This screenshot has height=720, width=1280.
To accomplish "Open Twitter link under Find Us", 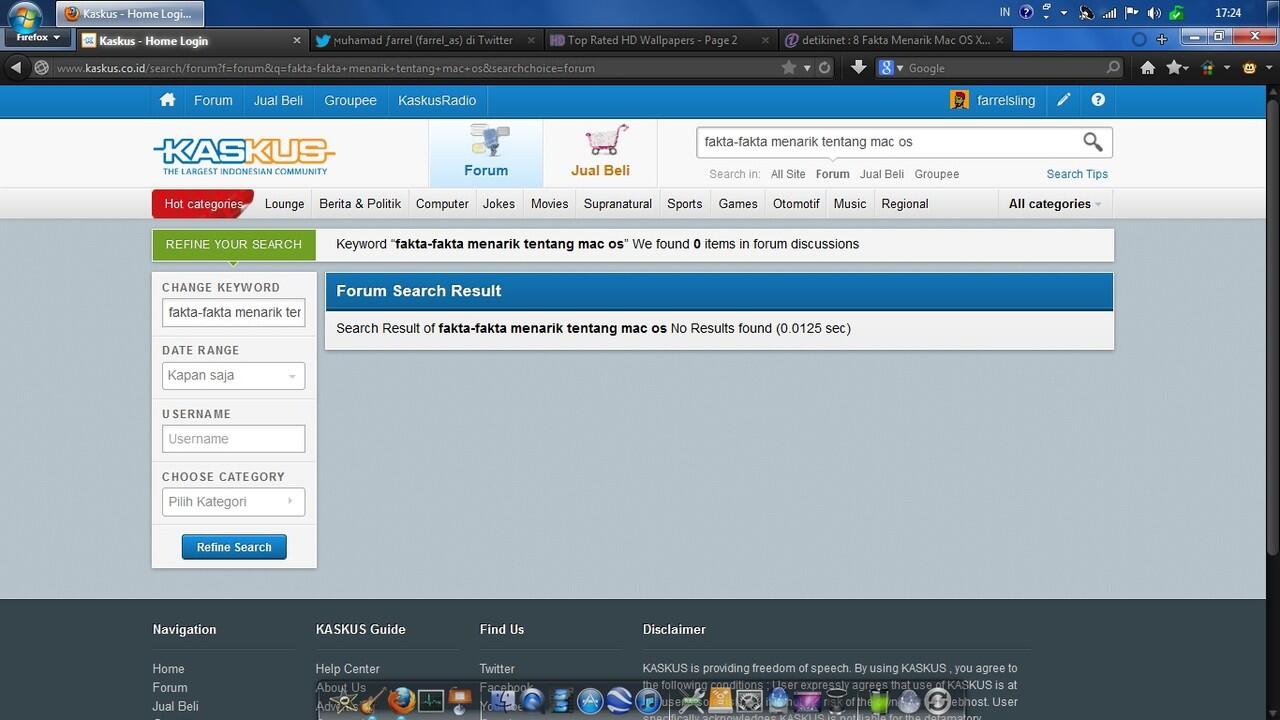I will point(497,669).
